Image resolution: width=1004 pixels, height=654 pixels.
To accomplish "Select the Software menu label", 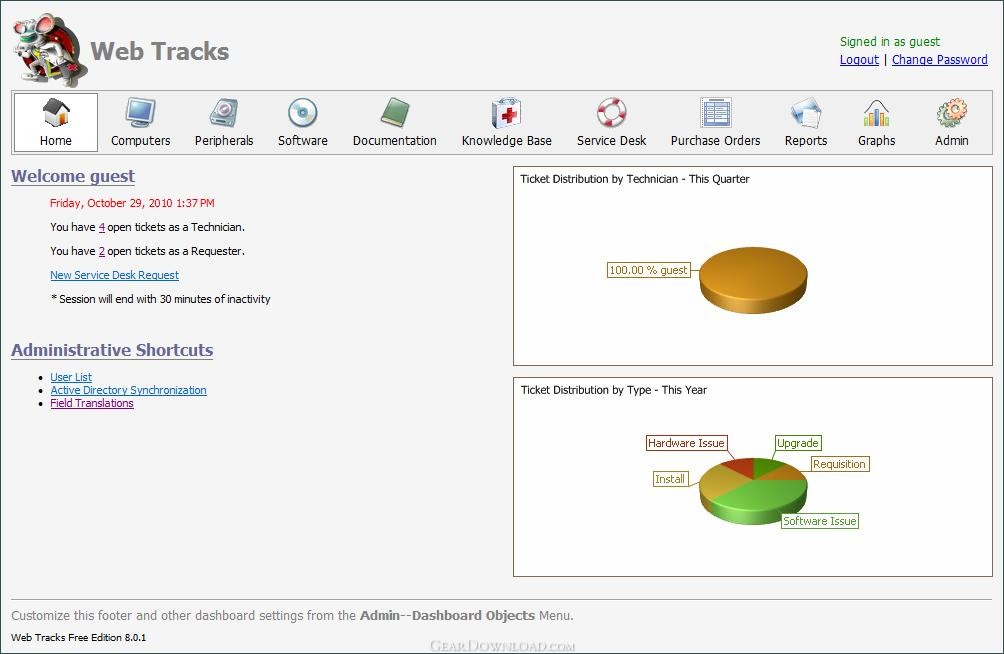I will click(x=302, y=140).
